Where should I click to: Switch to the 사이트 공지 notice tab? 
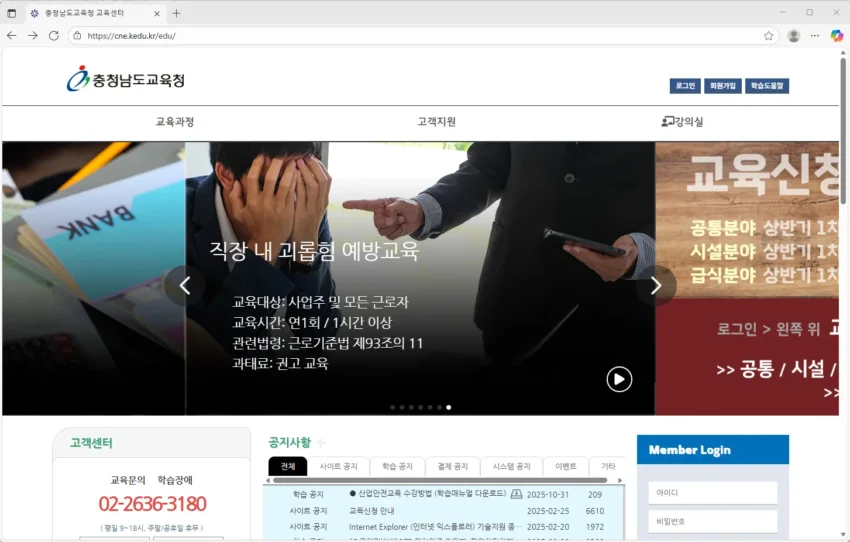(x=338, y=467)
